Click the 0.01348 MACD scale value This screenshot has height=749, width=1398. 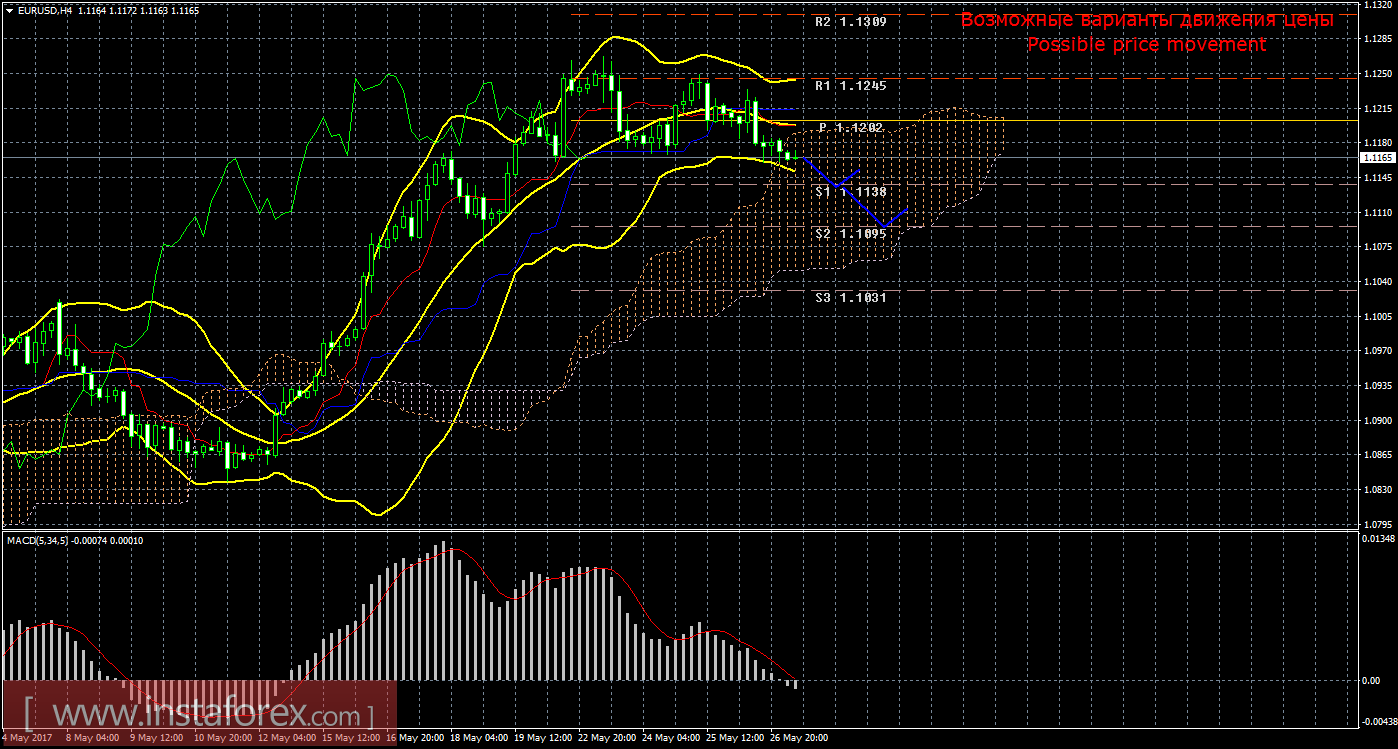click(1378, 540)
